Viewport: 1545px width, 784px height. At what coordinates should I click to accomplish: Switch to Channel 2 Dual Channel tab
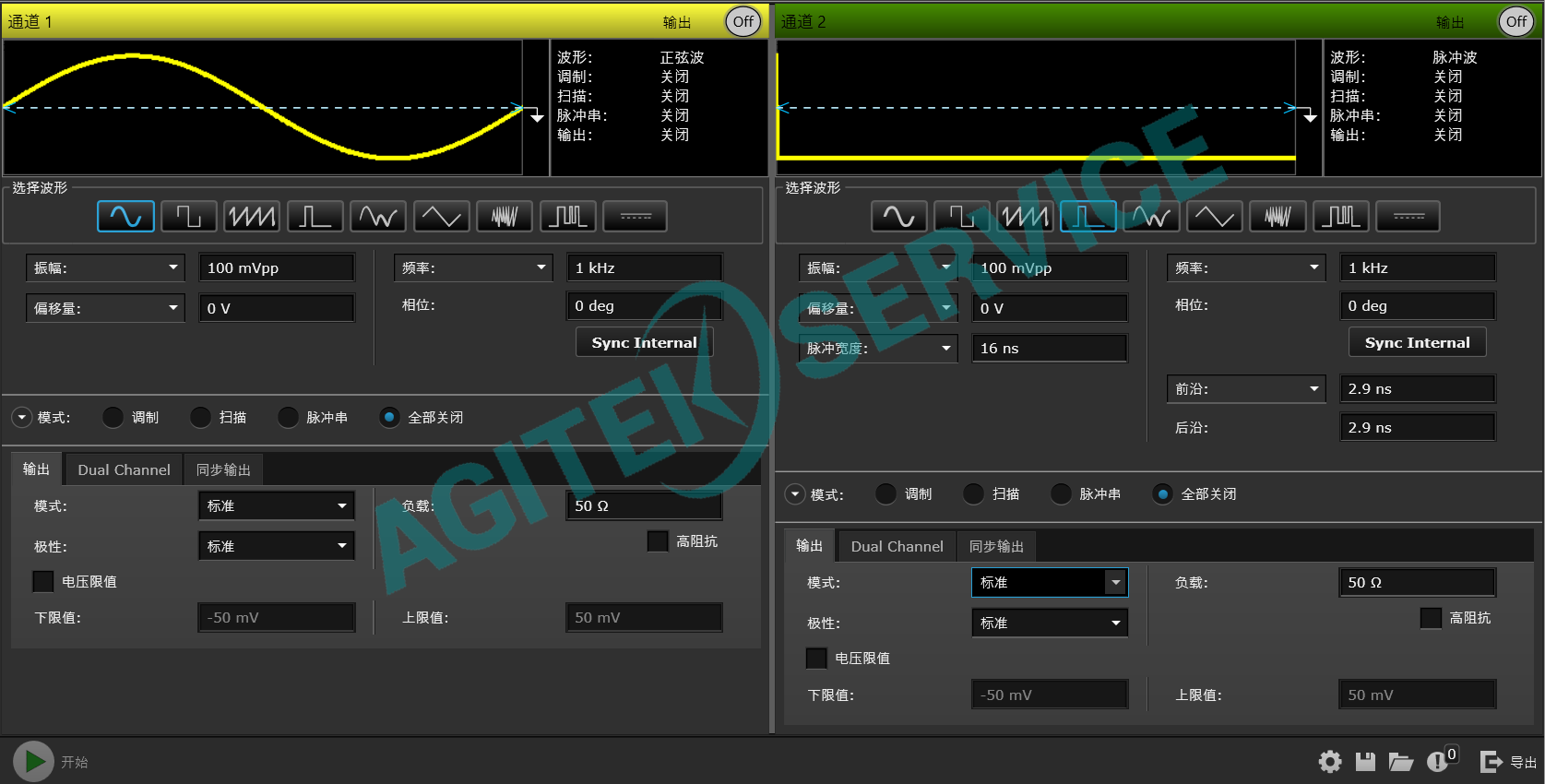897,546
